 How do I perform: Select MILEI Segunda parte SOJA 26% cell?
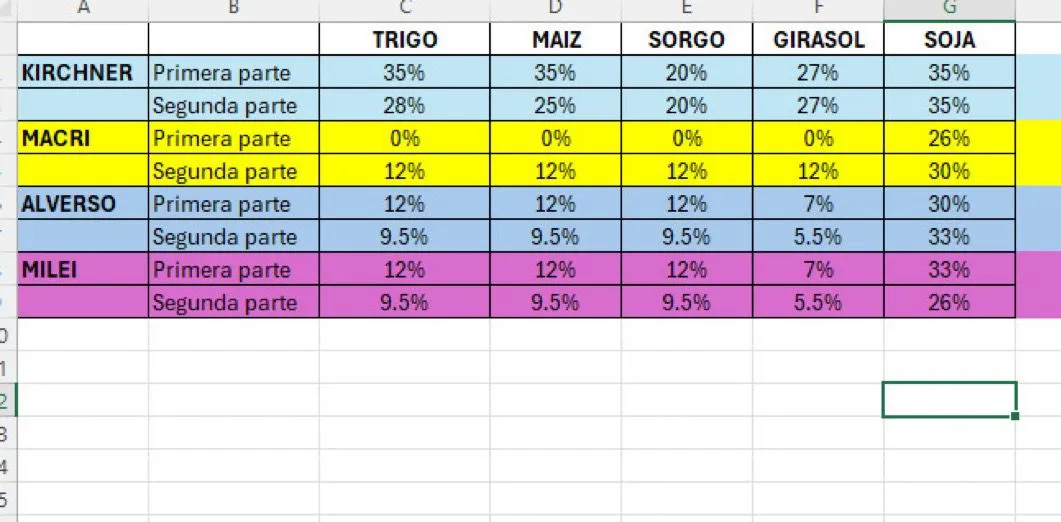pos(949,302)
